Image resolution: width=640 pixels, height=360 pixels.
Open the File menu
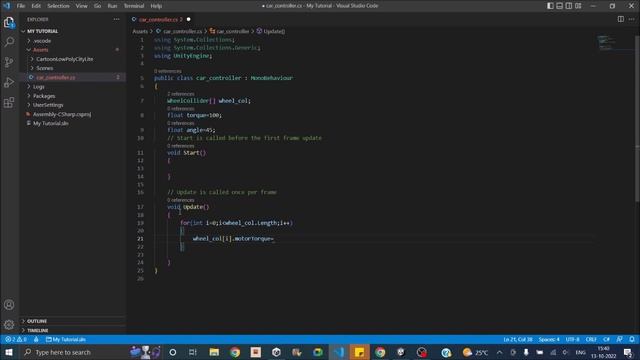pyautogui.click(x=21, y=6)
